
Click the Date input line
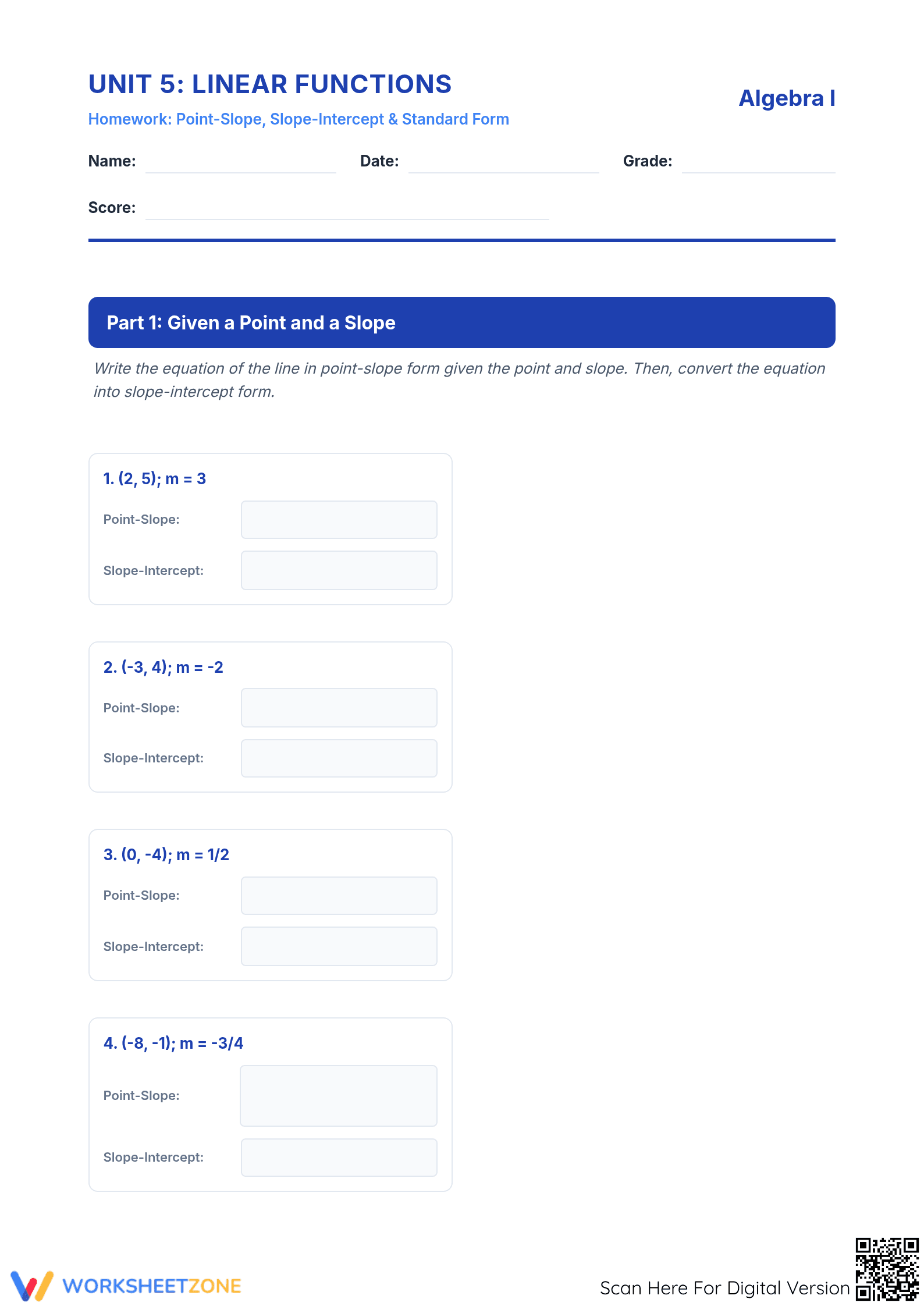504,163
